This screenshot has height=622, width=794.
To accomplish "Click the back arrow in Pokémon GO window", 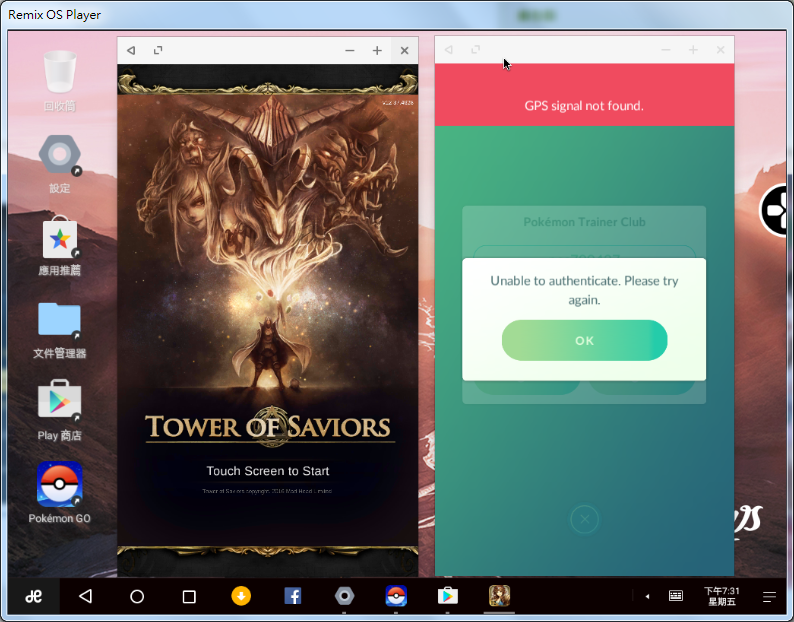I will 449,50.
